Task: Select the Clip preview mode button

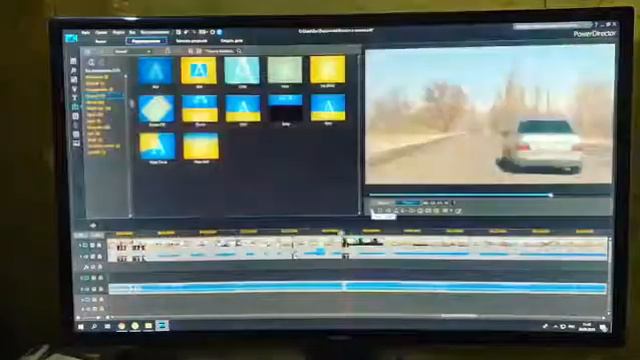Action: tap(383, 202)
